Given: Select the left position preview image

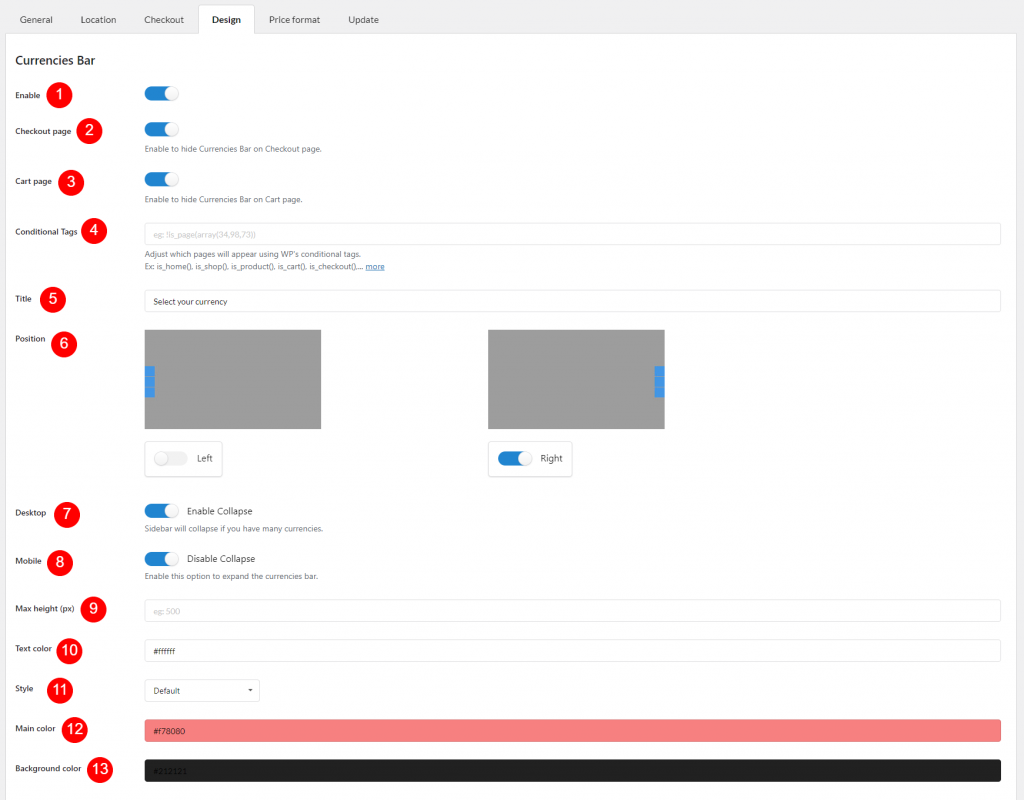Looking at the screenshot, I should point(233,379).
